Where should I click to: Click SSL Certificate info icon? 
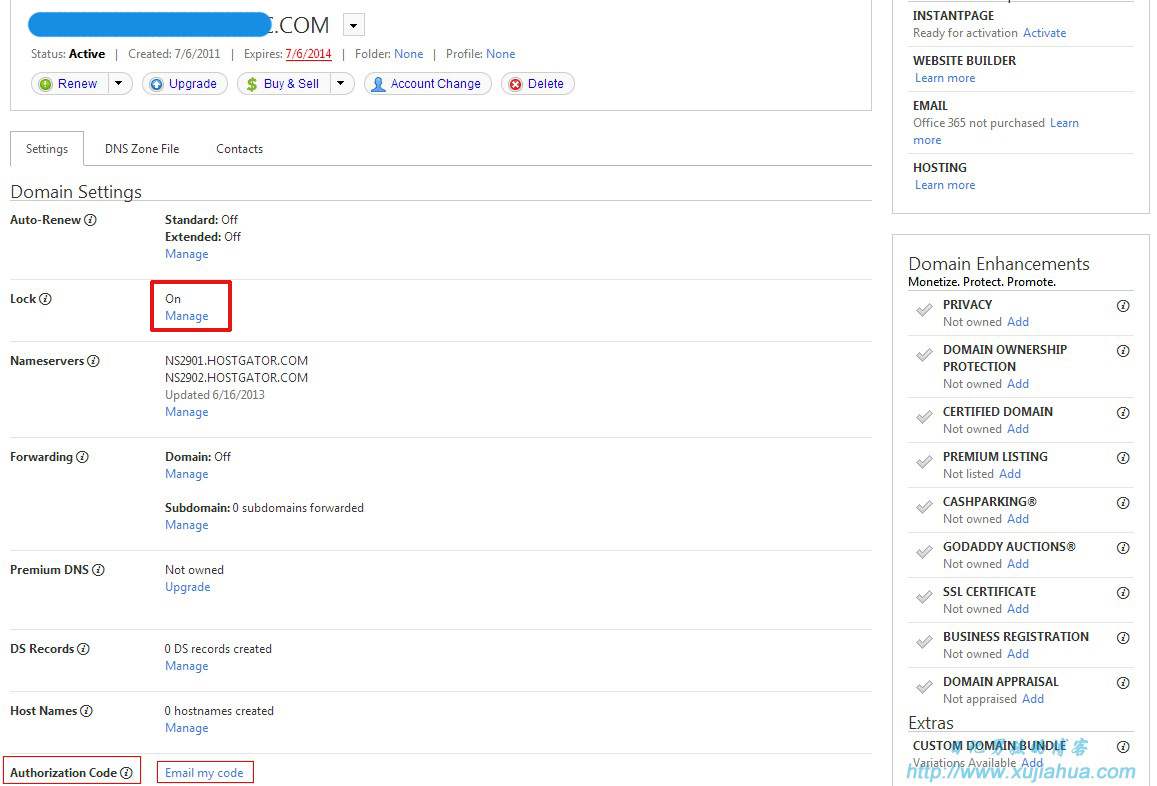[x=1123, y=593]
